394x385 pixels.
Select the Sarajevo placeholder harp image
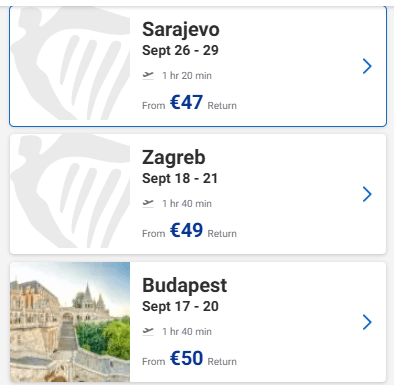pyautogui.click(x=70, y=63)
